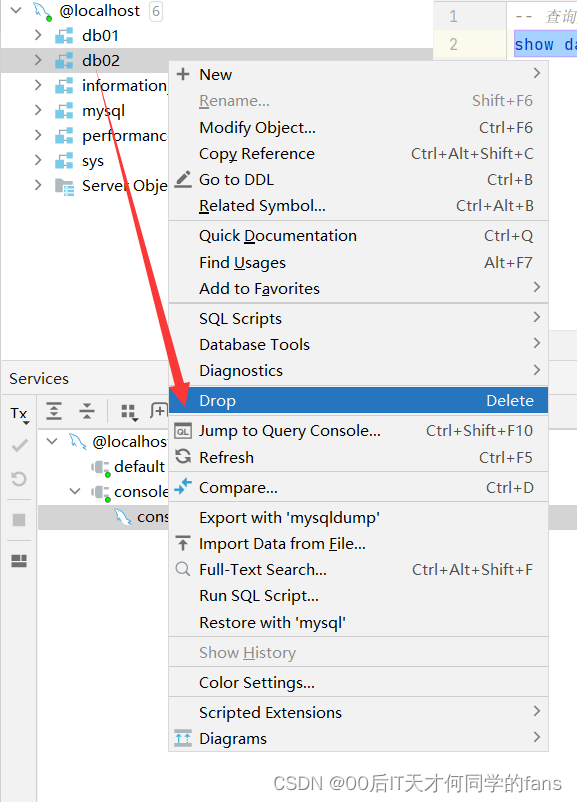The image size is (577, 802).
Task: Click the commit checkmark icon
Action: click(x=19, y=446)
